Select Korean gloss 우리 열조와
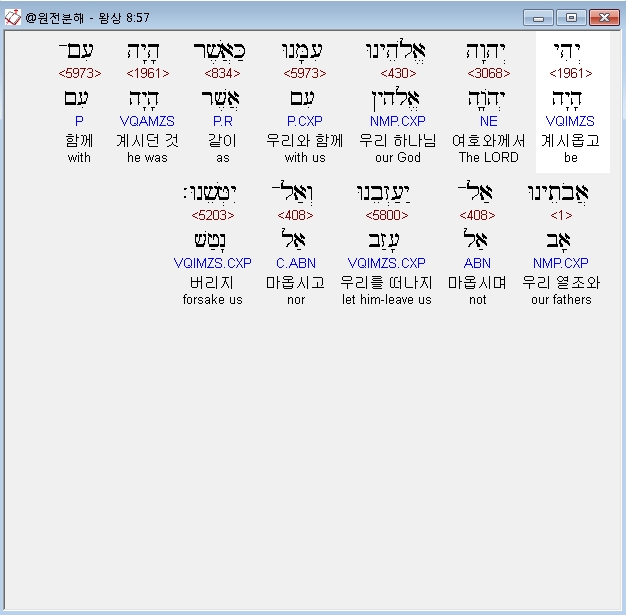 pyautogui.click(x=561, y=283)
